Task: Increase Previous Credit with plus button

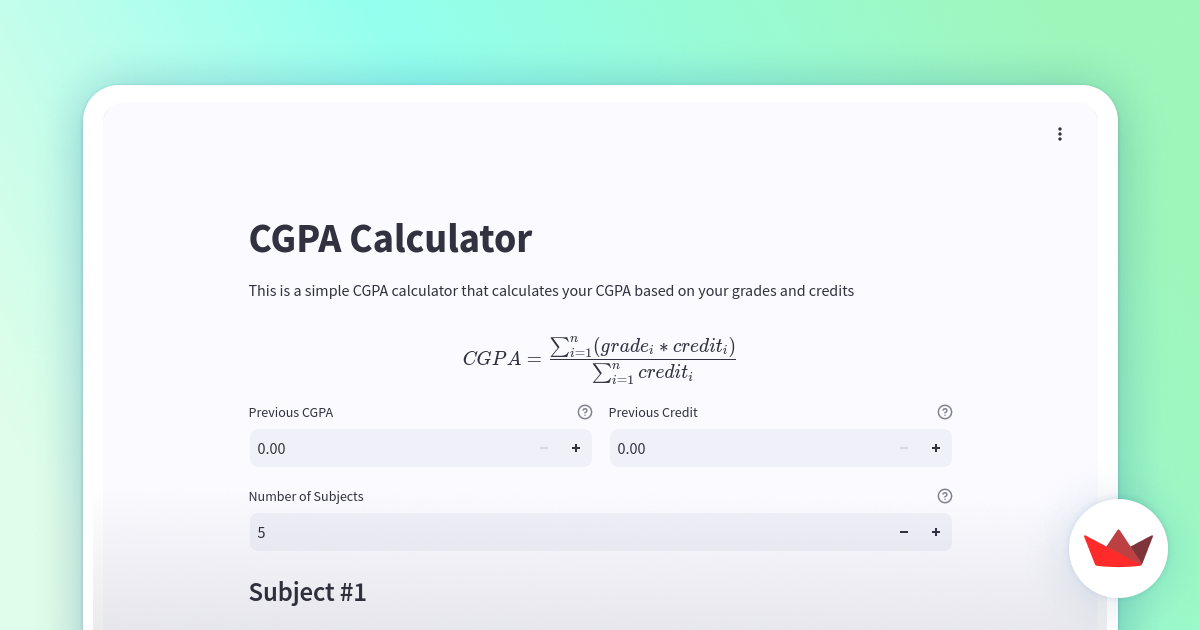Action: (x=936, y=448)
